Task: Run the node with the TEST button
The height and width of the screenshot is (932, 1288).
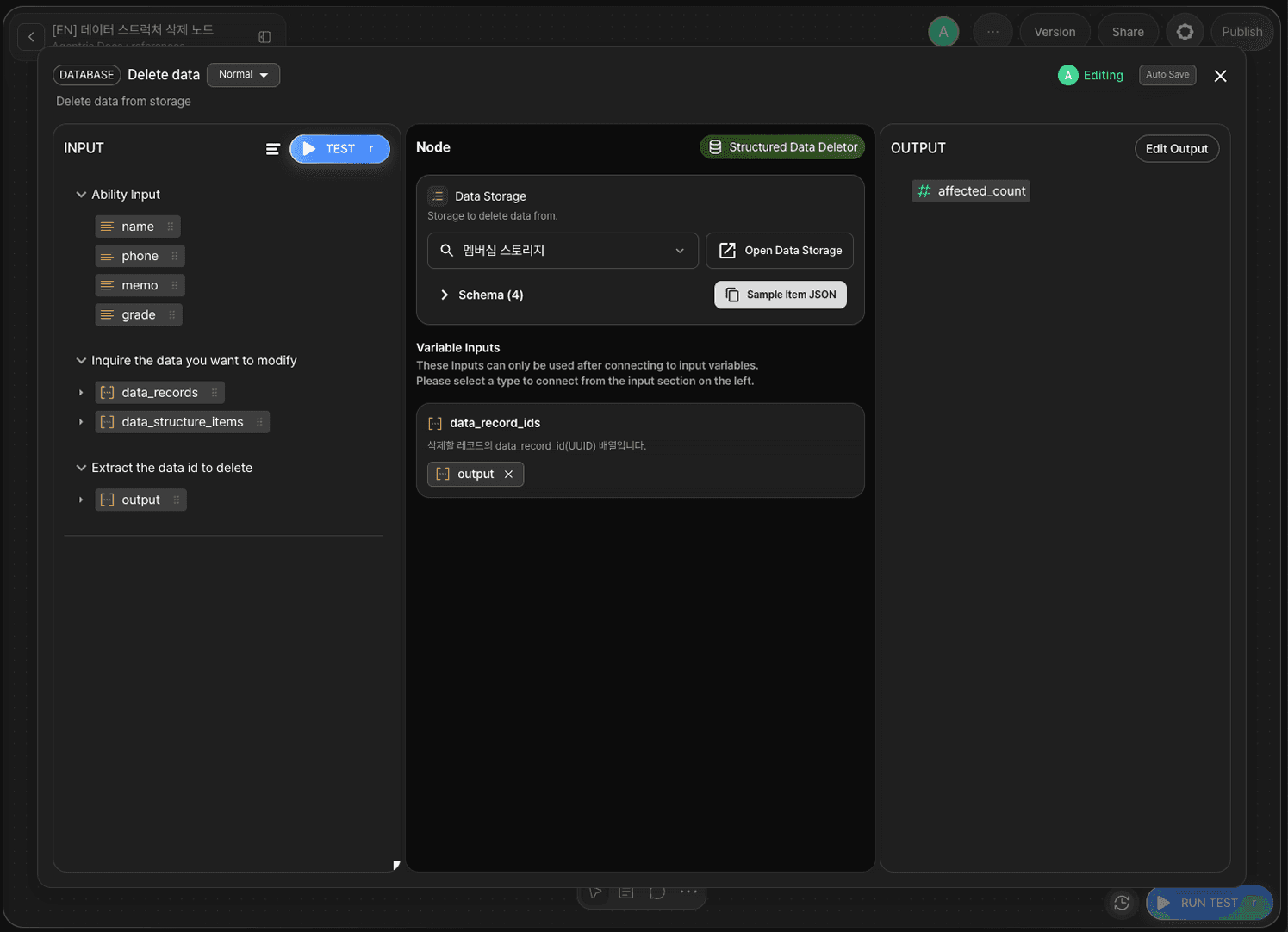Action: click(339, 149)
